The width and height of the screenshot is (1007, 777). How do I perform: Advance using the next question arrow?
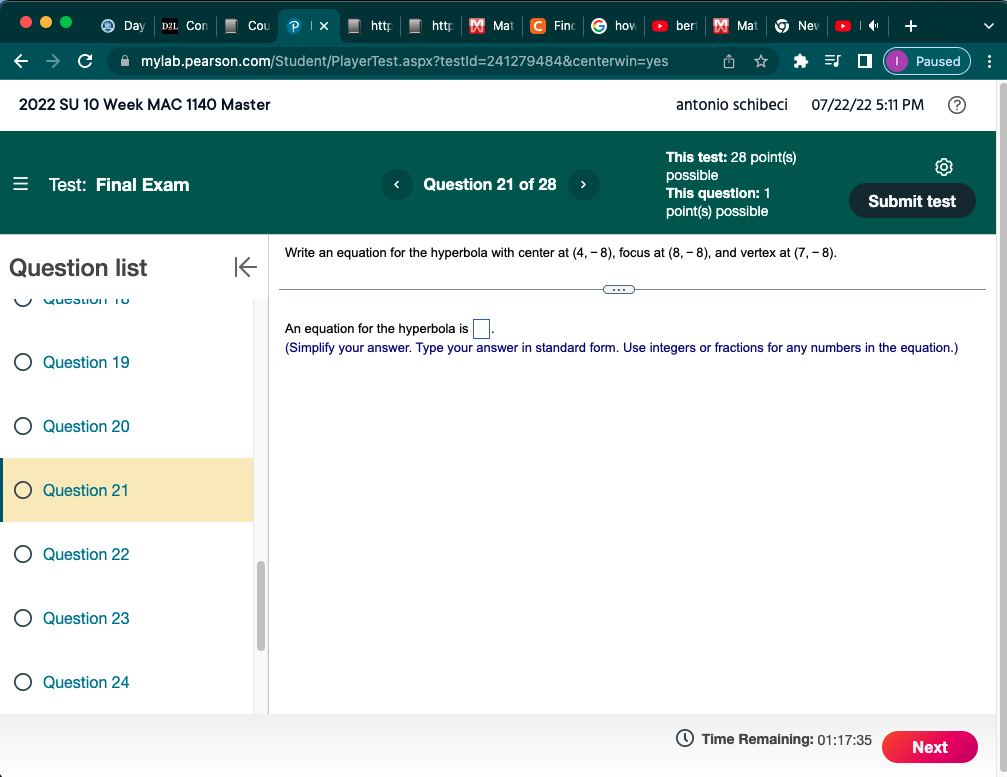coord(583,184)
